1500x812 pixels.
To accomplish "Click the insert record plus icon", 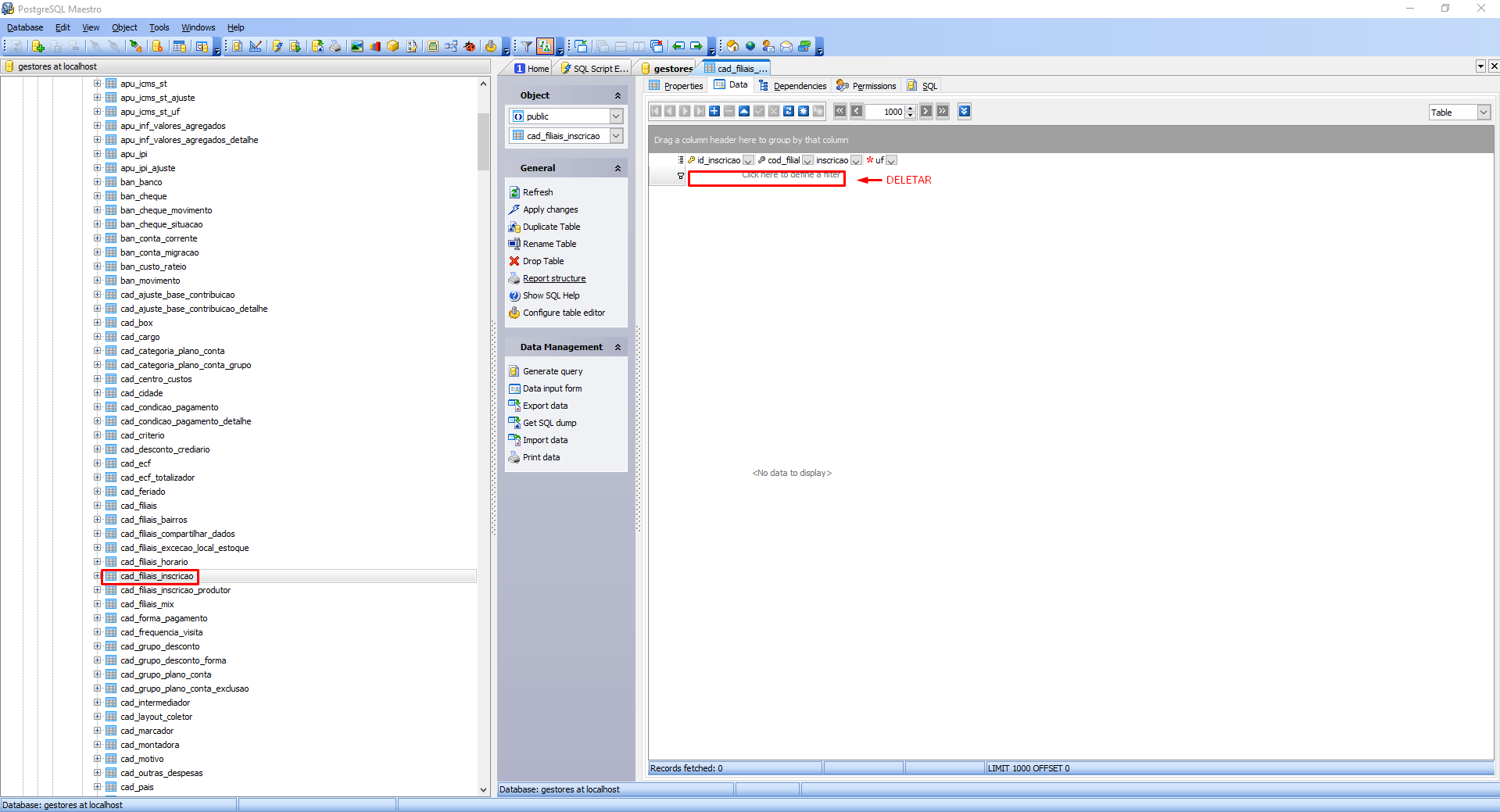I will [x=714, y=112].
